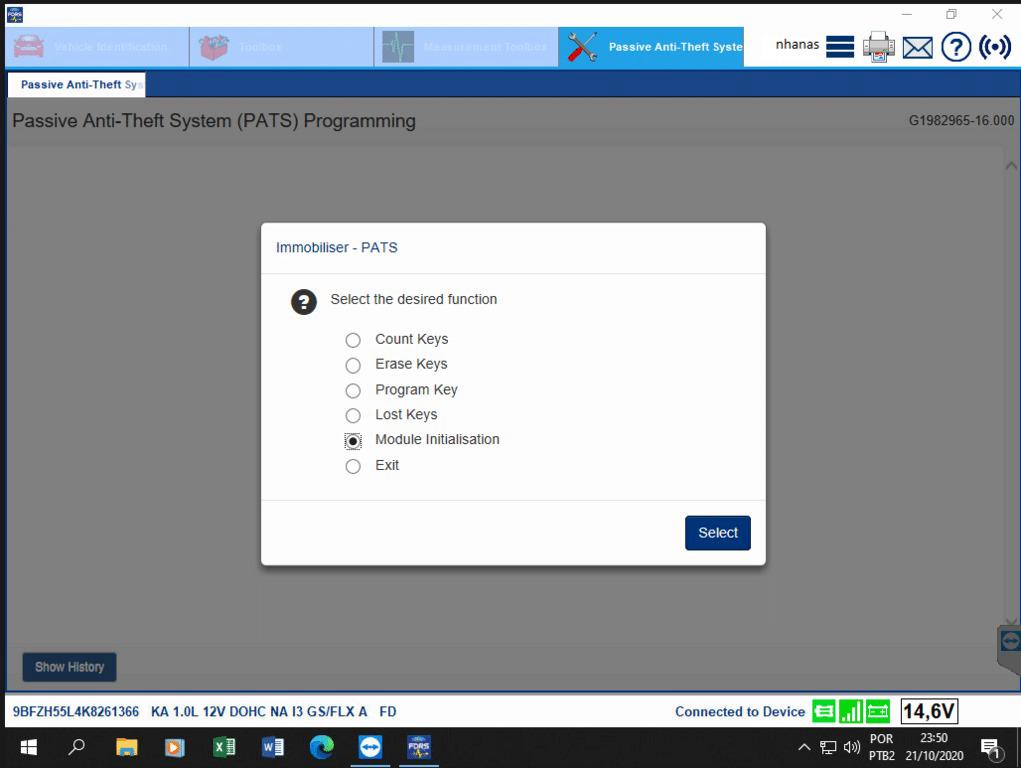Open the envelope mail icon
Image resolution: width=1021 pixels, height=768 pixels.
pos(917,47)
